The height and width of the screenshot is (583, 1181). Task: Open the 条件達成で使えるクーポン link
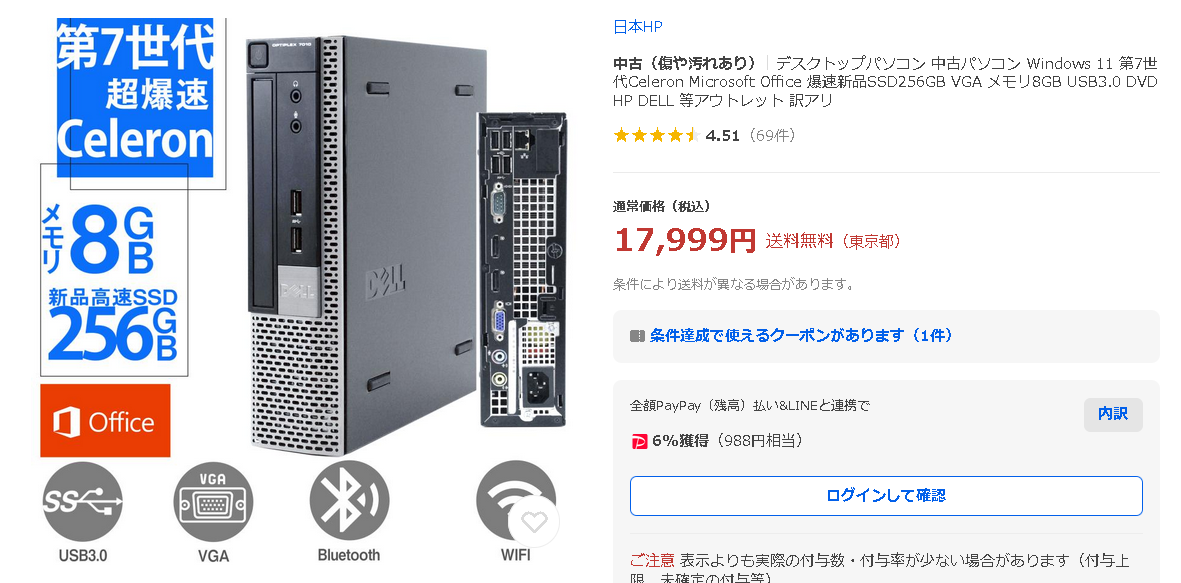coord(801,336)
